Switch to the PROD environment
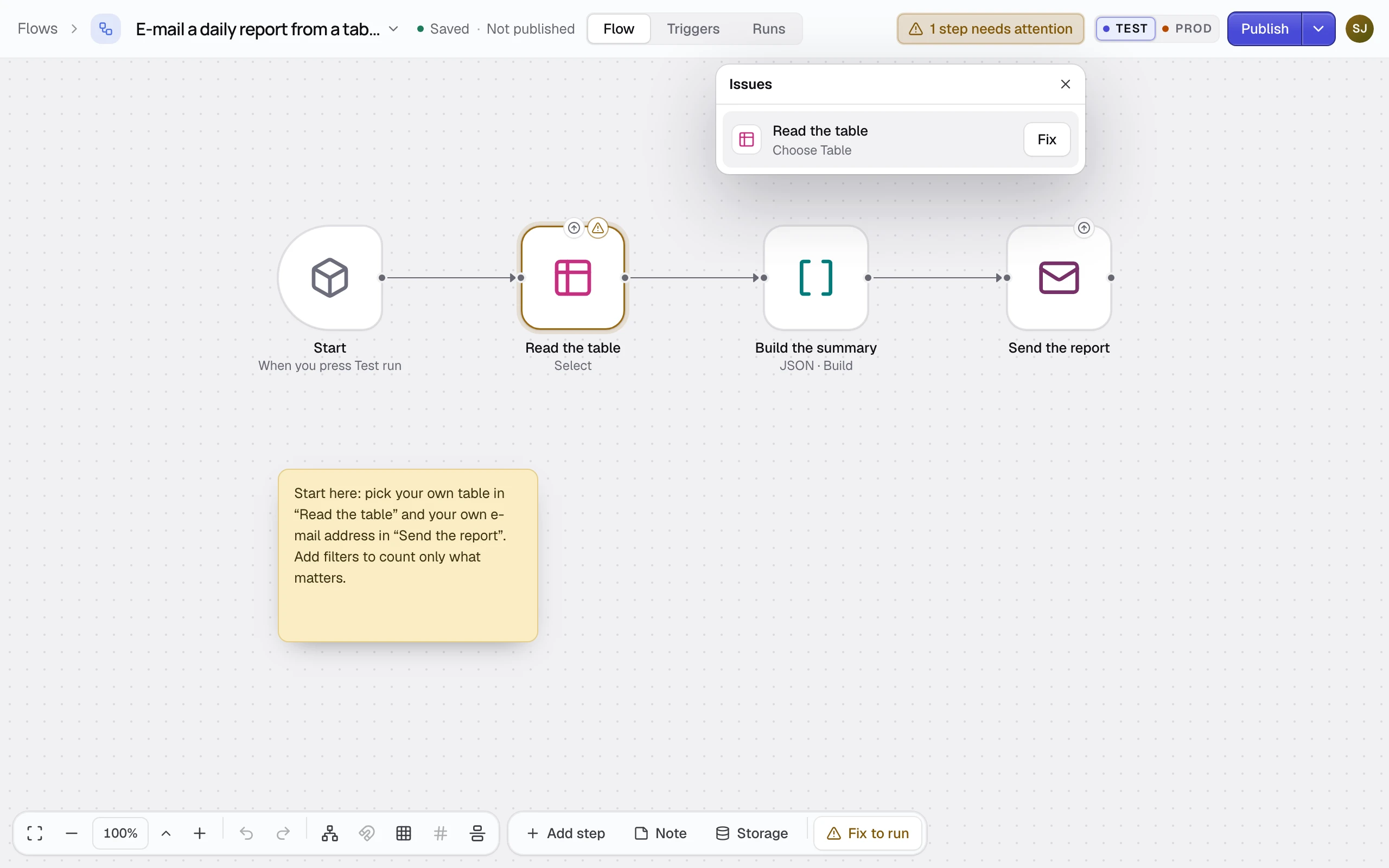Viewport: 1389px width, 868px height. pyautogui.click(x=1187, y=29)
